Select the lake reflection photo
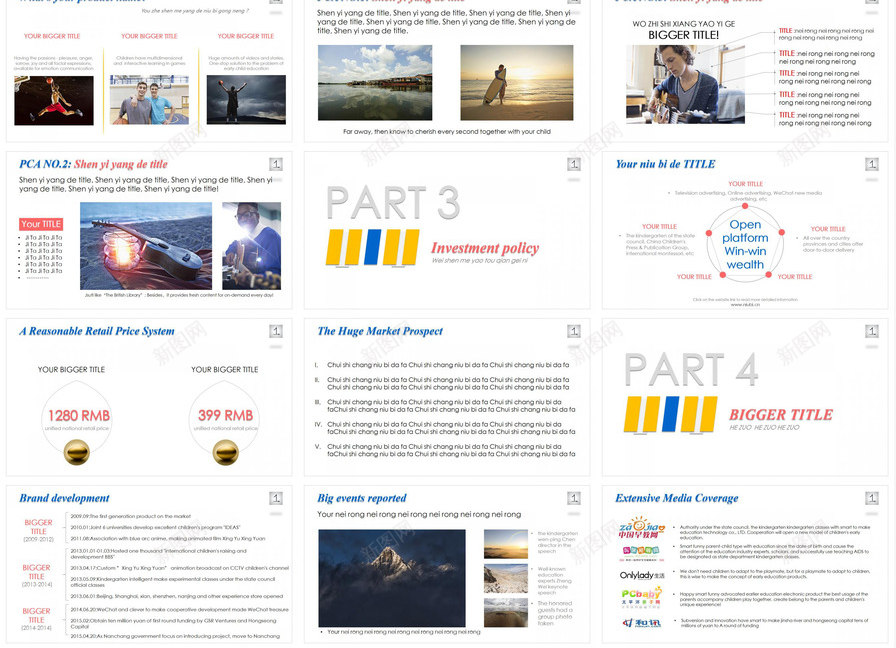Image resolution: width=896 pixels, height=648 pixels. tap(375, 83)
